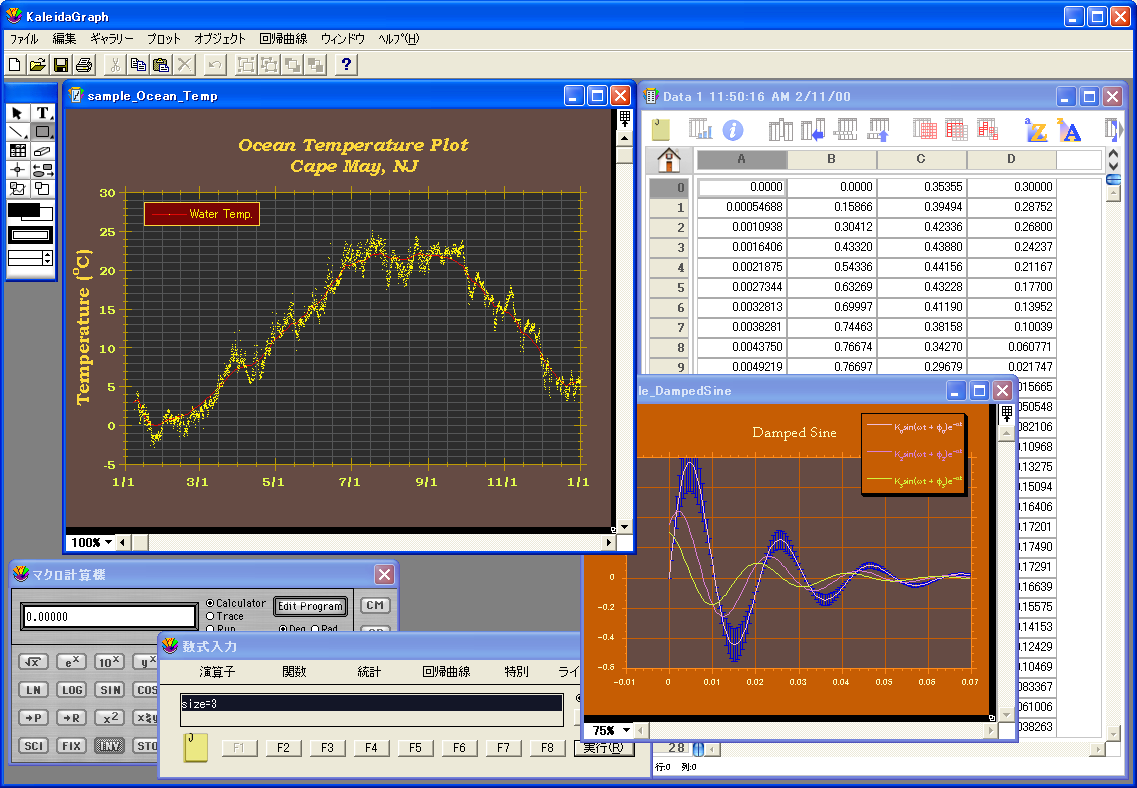Click the insert row icon with up arrow
The width and height of the screenshot is (1137, 788).
(x=879, y=130)
